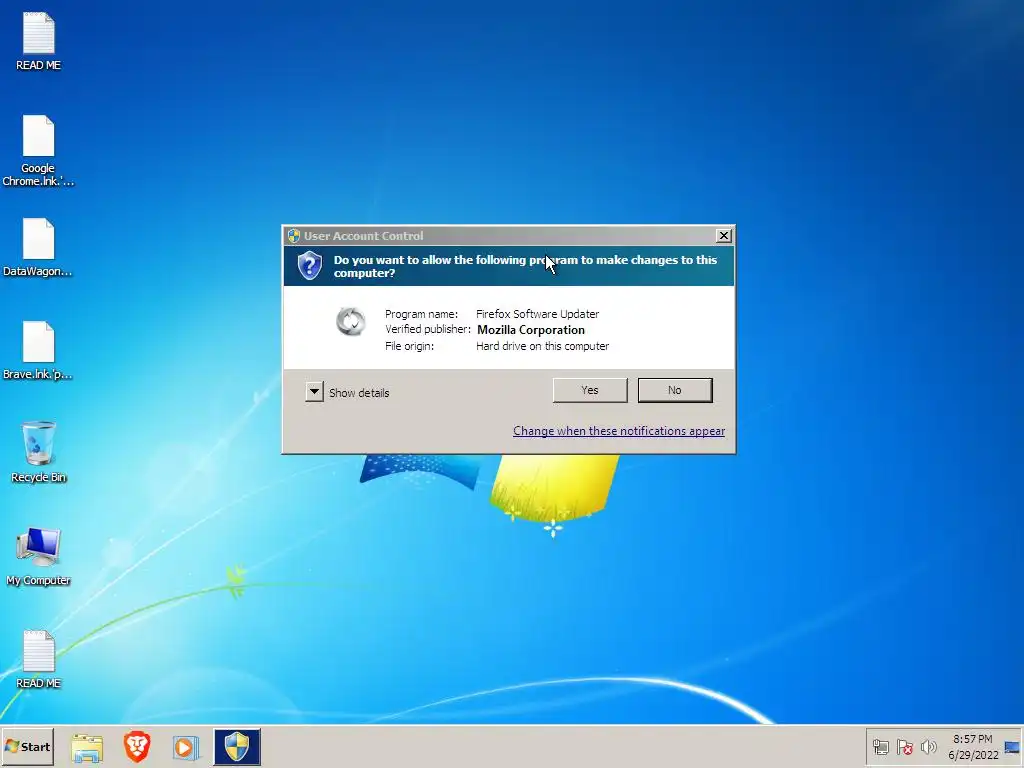The height and width of the screenshot is (768, 1024).
Task: Click the question mark shield icon in dialog
Action: [x=310, y=266]
